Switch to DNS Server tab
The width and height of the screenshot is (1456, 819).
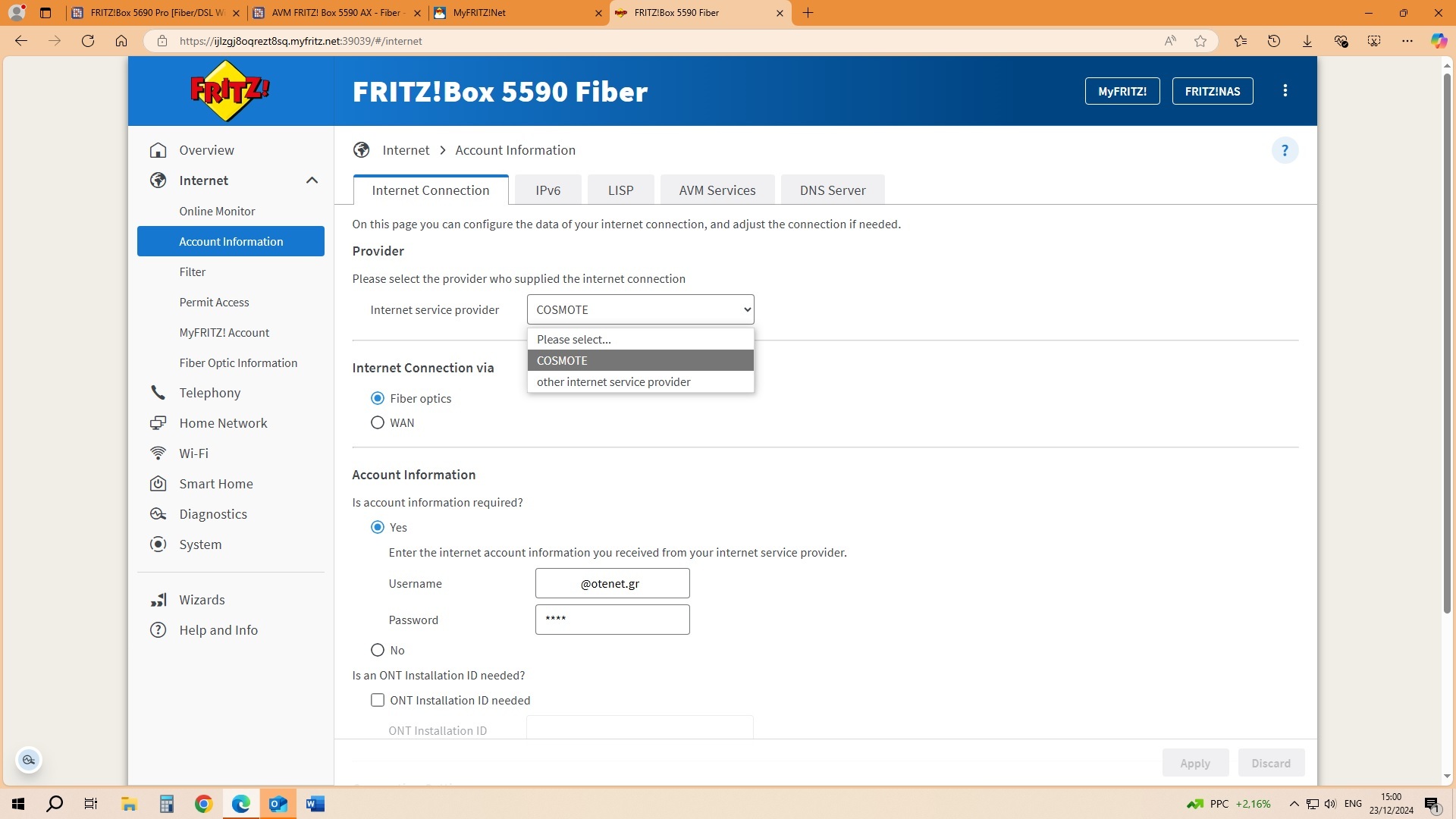pos(833,190)
